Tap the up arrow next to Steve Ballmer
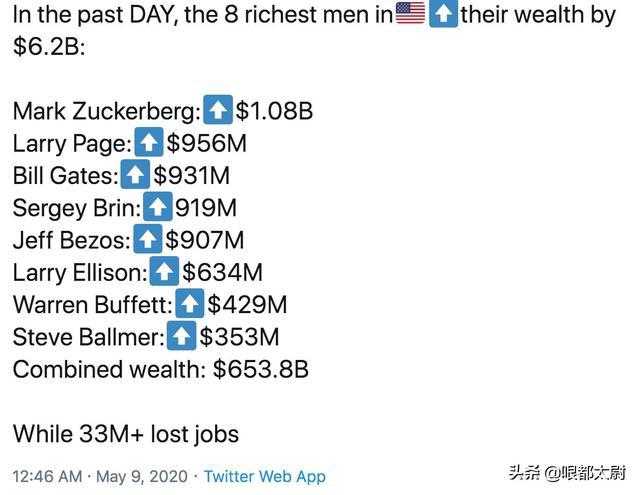Screen dimensions: 640x495 (181, 336)
